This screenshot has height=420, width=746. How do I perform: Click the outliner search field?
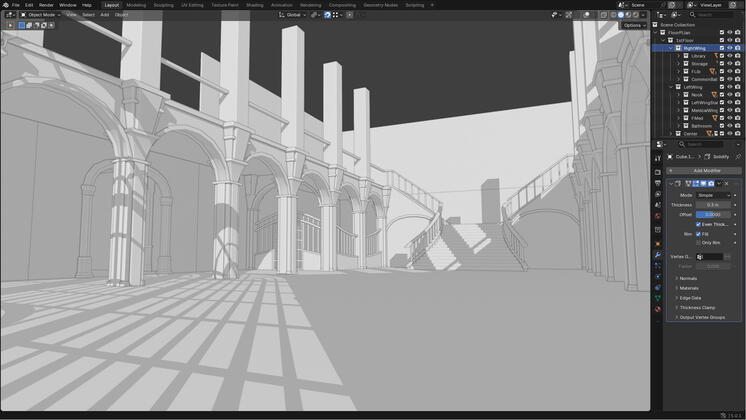pyautogui.click(x=711, y=15)
